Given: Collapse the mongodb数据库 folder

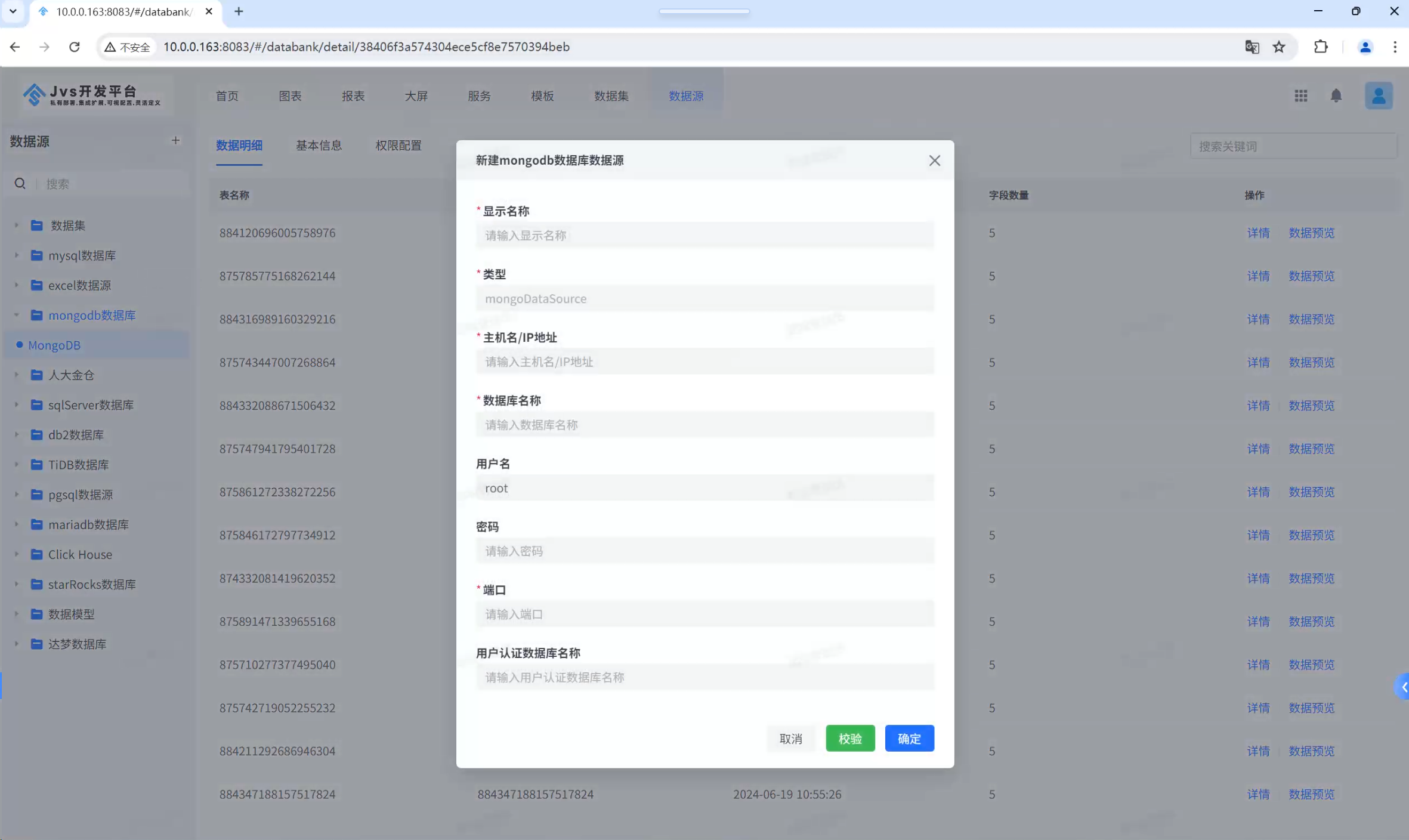Looking at the screenshot, I should pyautogui.click(x=17, y=315).
